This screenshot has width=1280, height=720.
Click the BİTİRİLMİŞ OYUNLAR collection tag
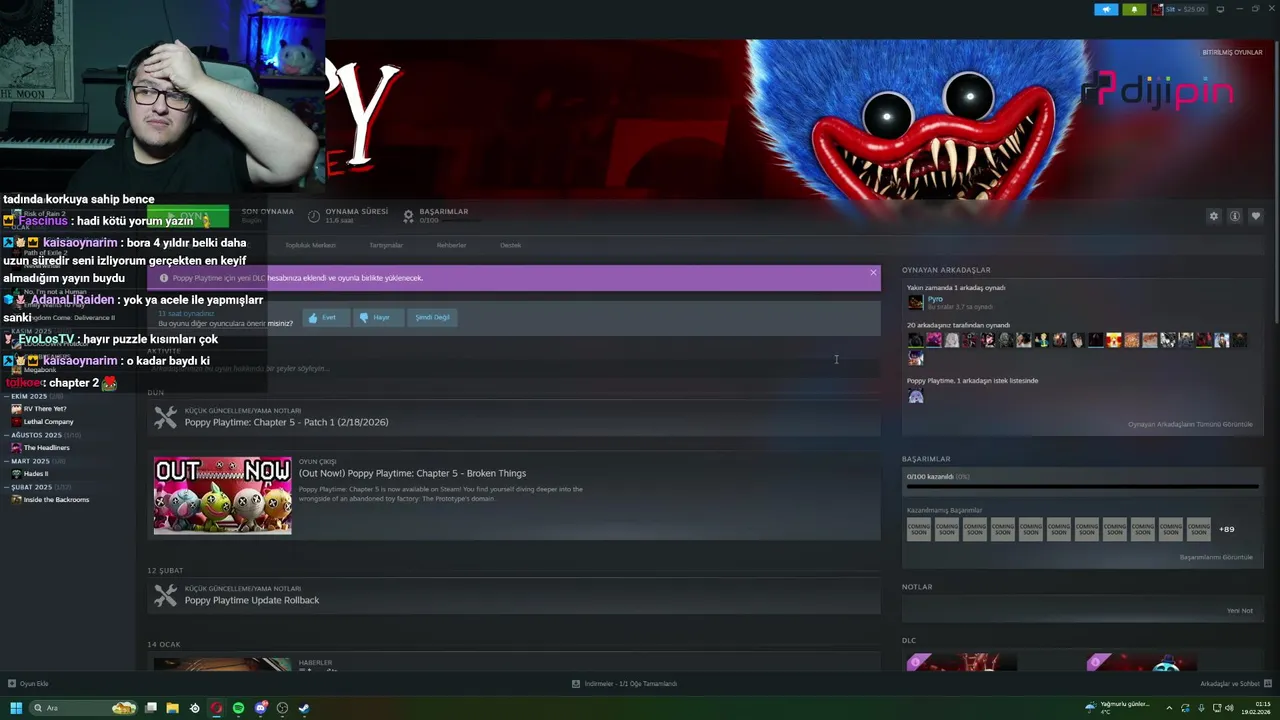pos(1232,52)
